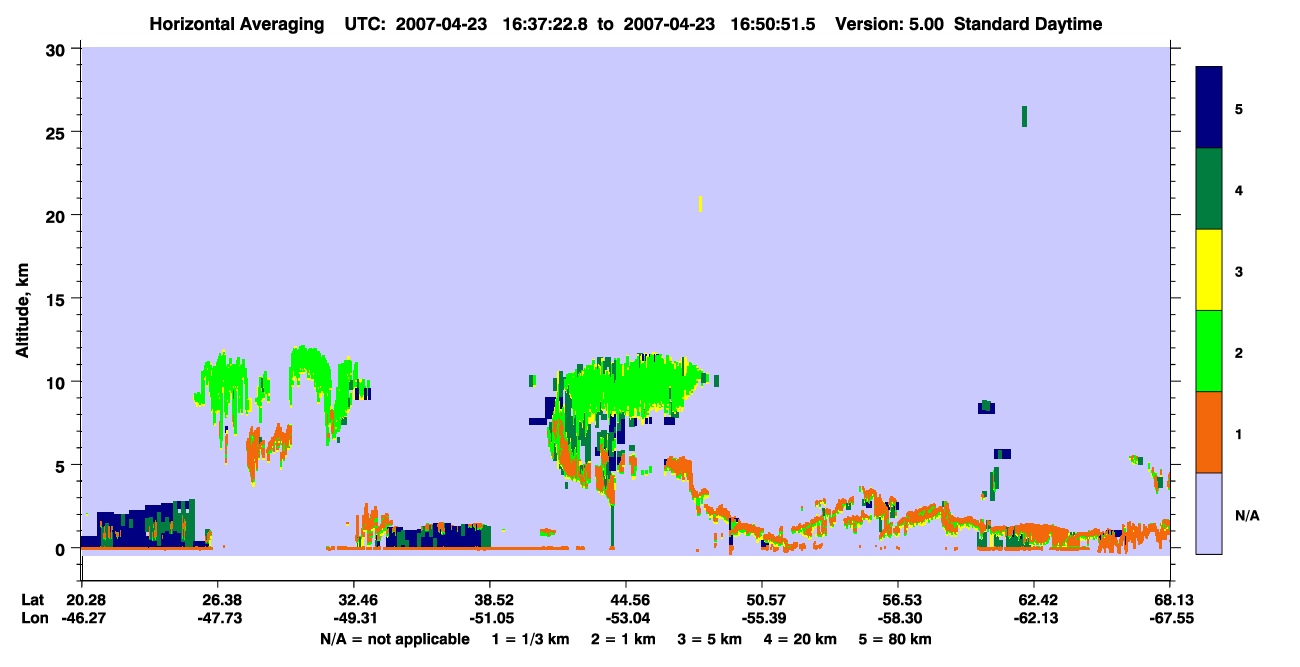Click the start time '16:37:22.8'
Screen dimensions: 1300x667
pyautogui.click(x=546, y=24)
